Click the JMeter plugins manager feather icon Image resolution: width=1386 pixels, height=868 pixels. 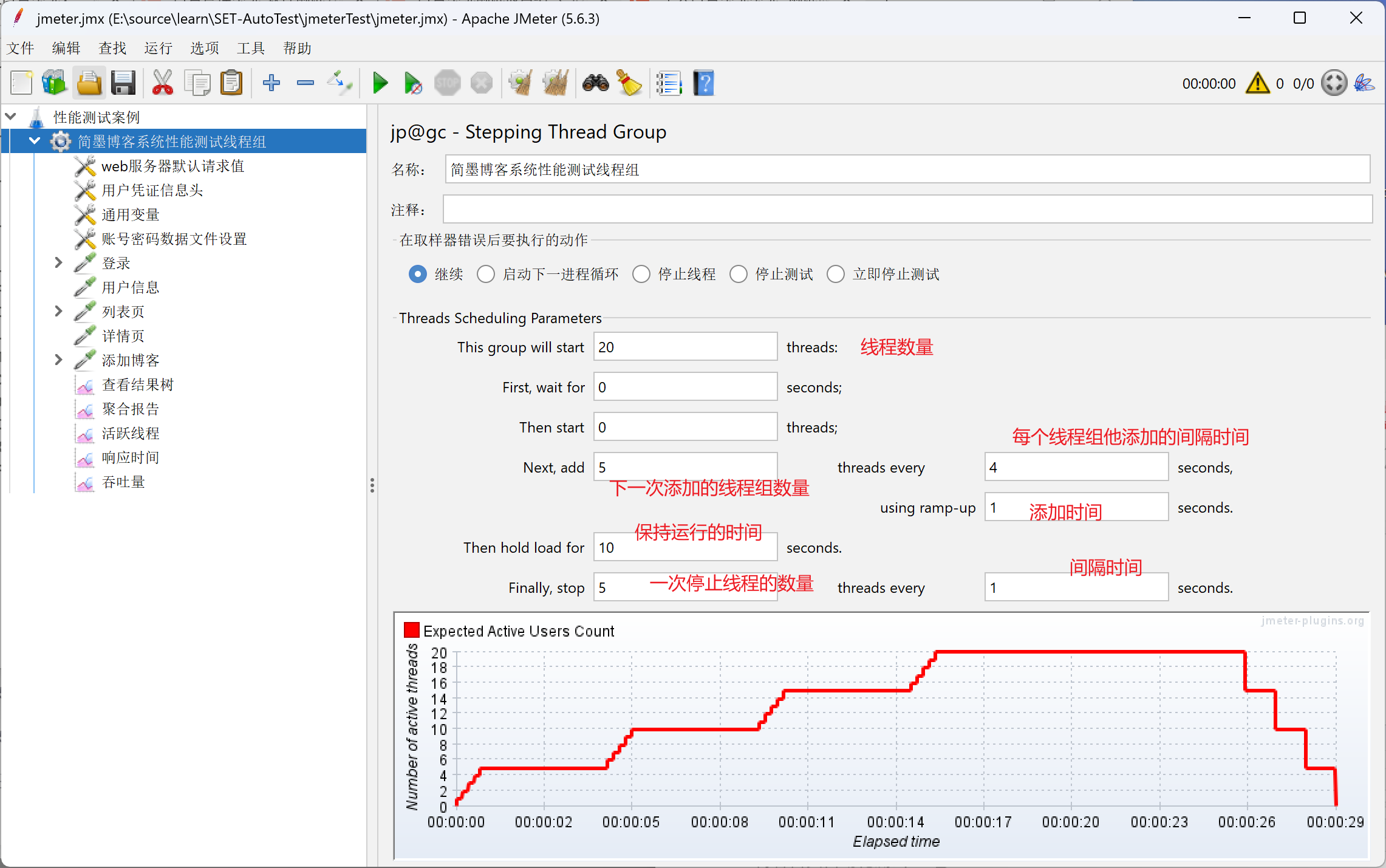(x=1365, y=83)
